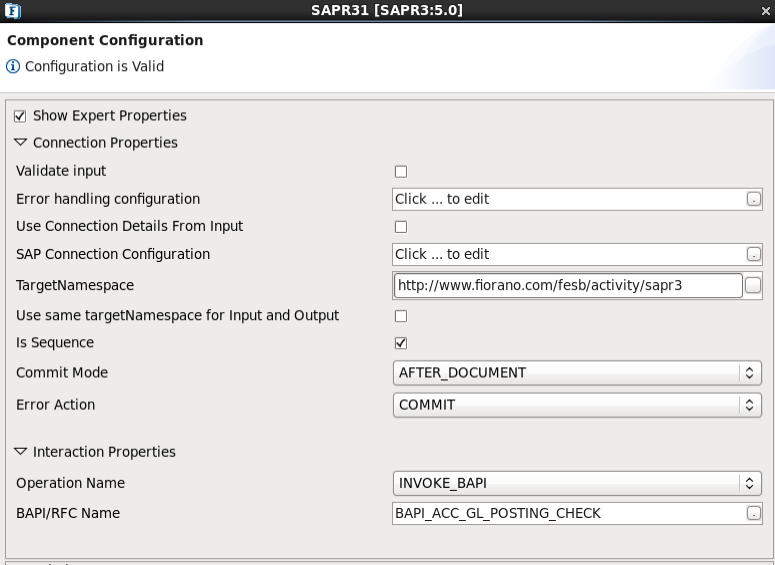Click the Validate input label

pos(61,171)
